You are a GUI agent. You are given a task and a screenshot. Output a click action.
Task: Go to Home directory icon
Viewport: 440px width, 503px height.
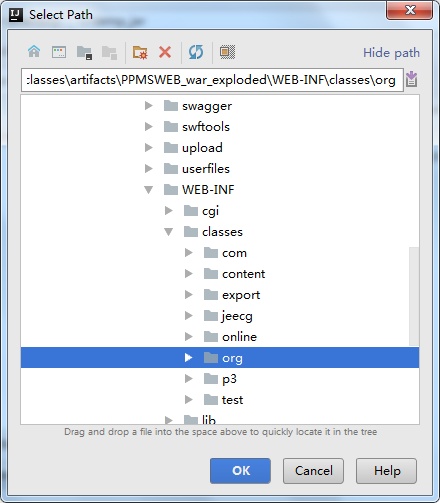click(34, 52)
